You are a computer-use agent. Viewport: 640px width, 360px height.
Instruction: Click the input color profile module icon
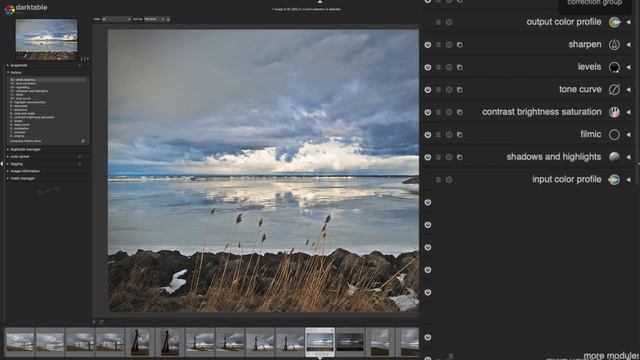(614, 179)
